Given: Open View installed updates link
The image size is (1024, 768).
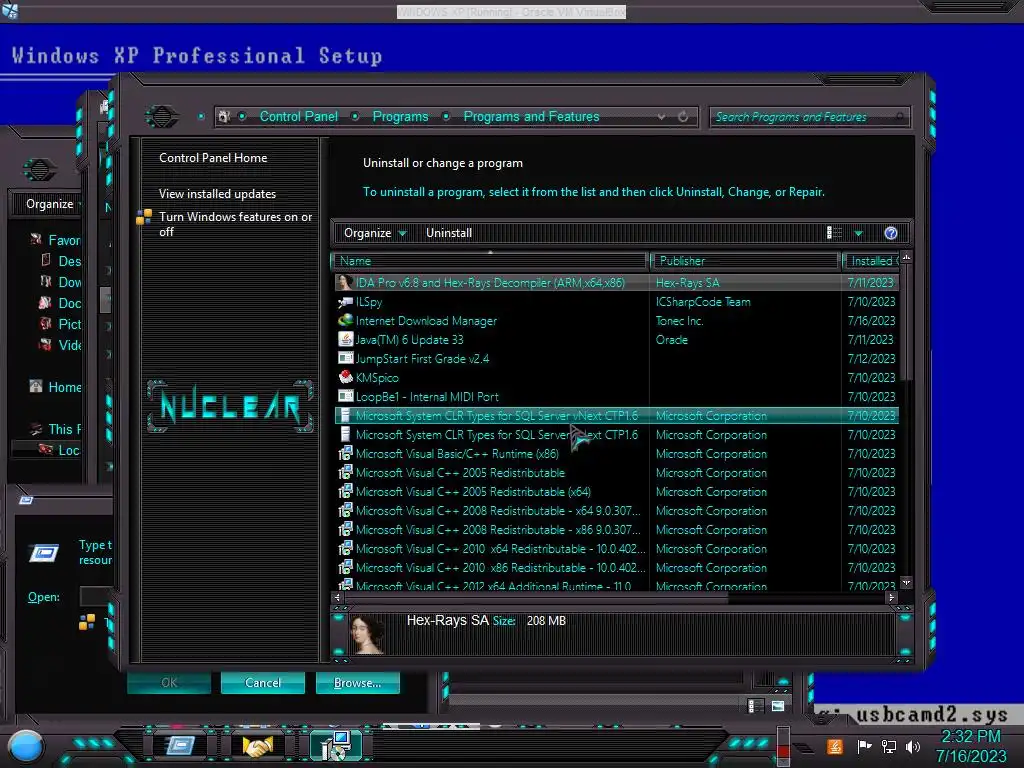Looking at the screenshot, I should (x=217, y=194).
